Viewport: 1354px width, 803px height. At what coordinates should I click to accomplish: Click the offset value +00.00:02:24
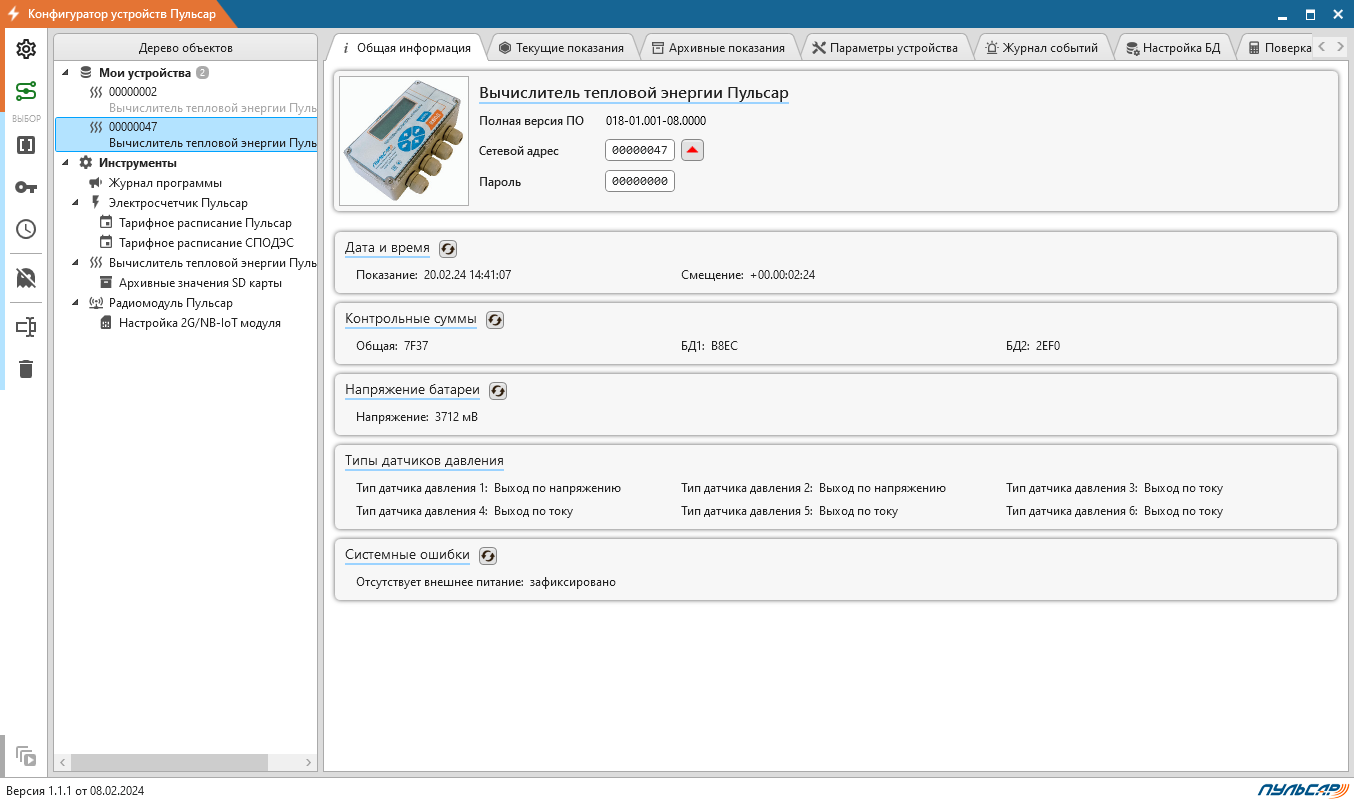tap(782, 275)
